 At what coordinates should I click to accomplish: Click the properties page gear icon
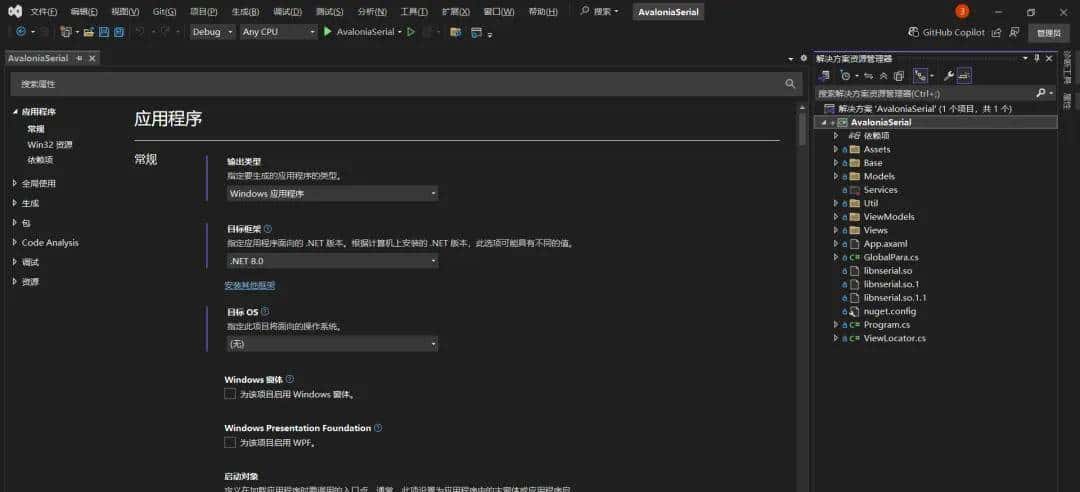[x=803, y=59]
